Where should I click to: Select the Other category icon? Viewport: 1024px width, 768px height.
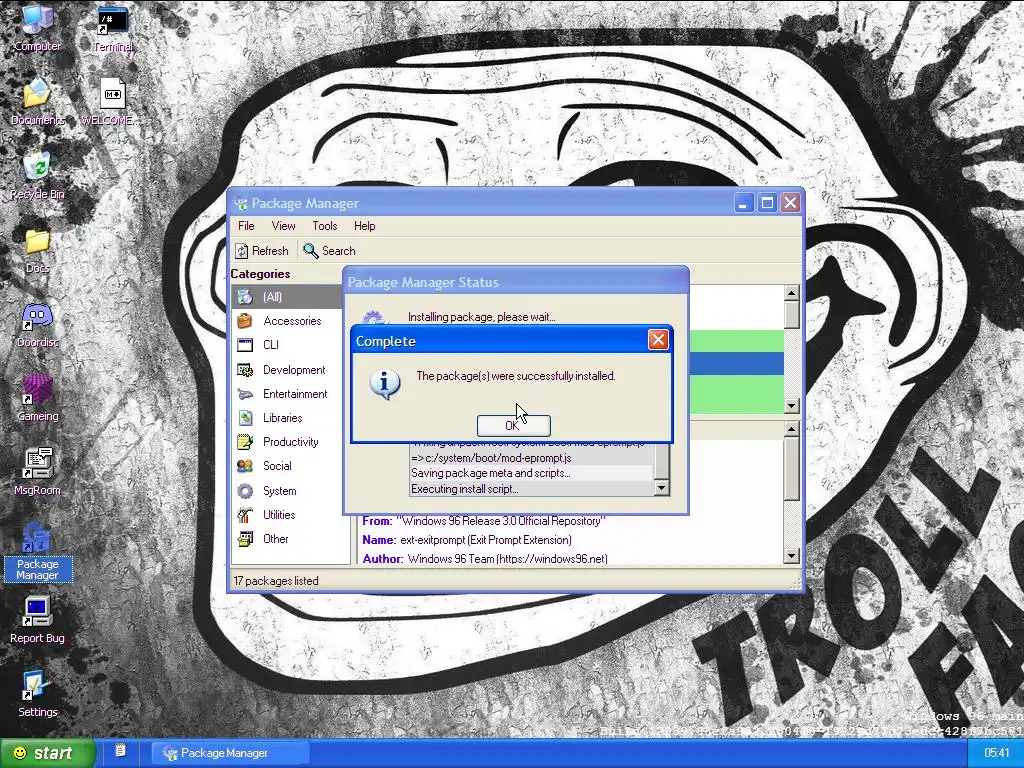(x=245, y=539)
